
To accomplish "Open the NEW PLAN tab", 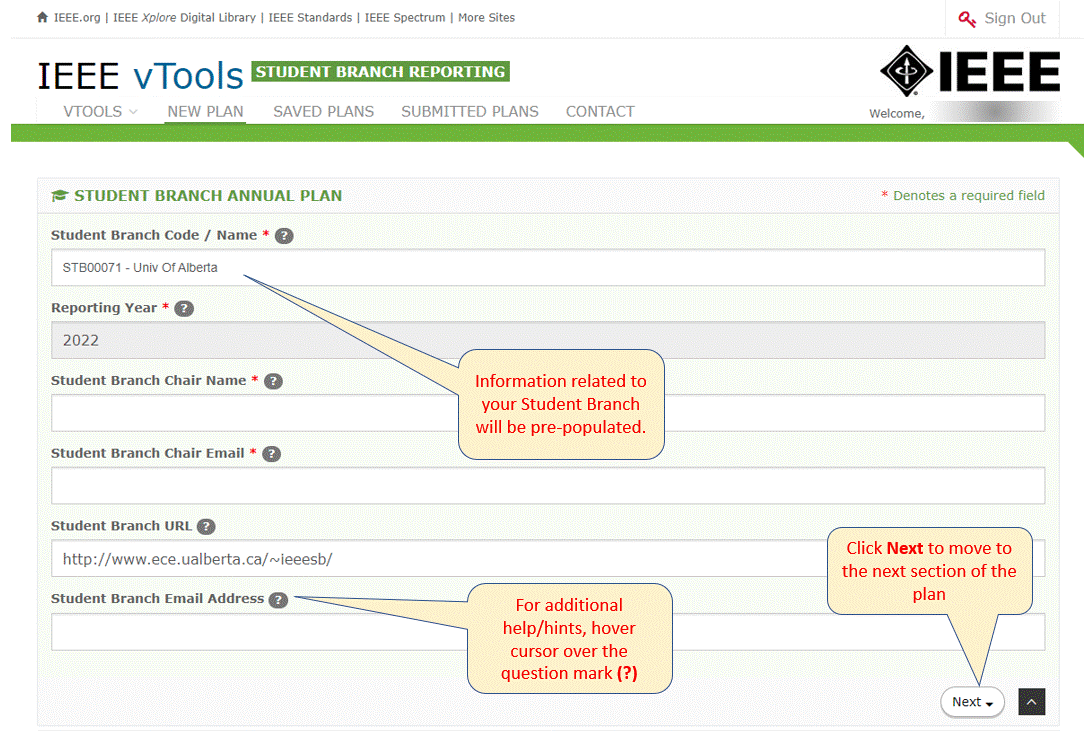I will (206, 112).
